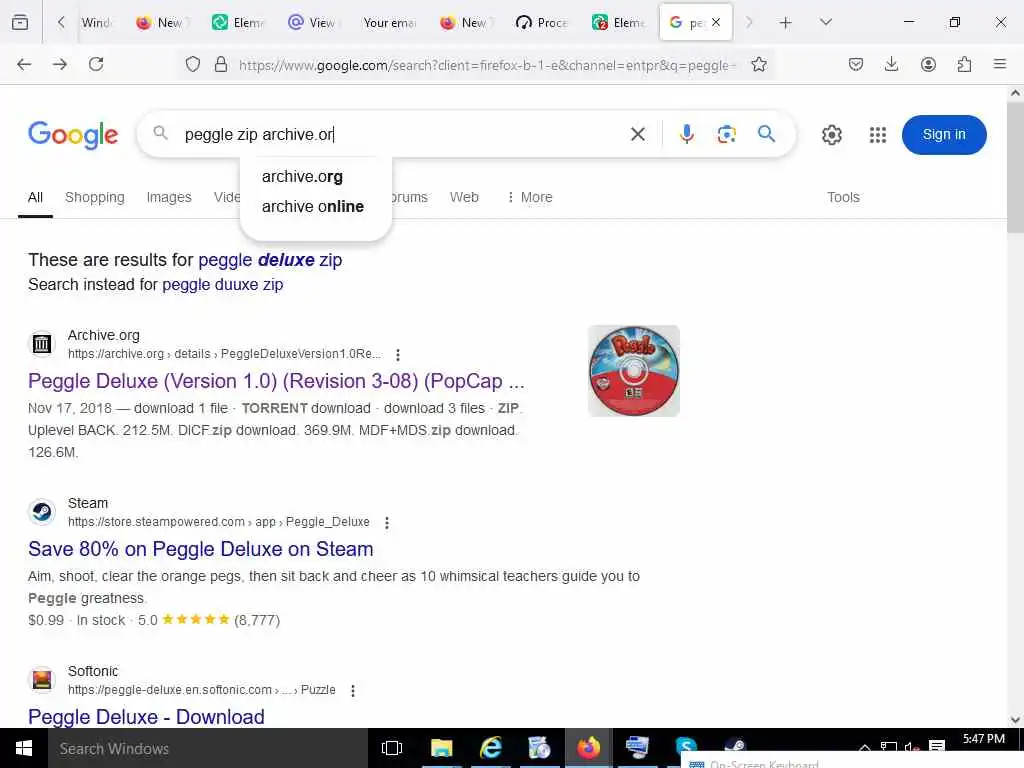Screen dimensions: 1024x768
Task: Go back to previous page
Action: (24, 64)
